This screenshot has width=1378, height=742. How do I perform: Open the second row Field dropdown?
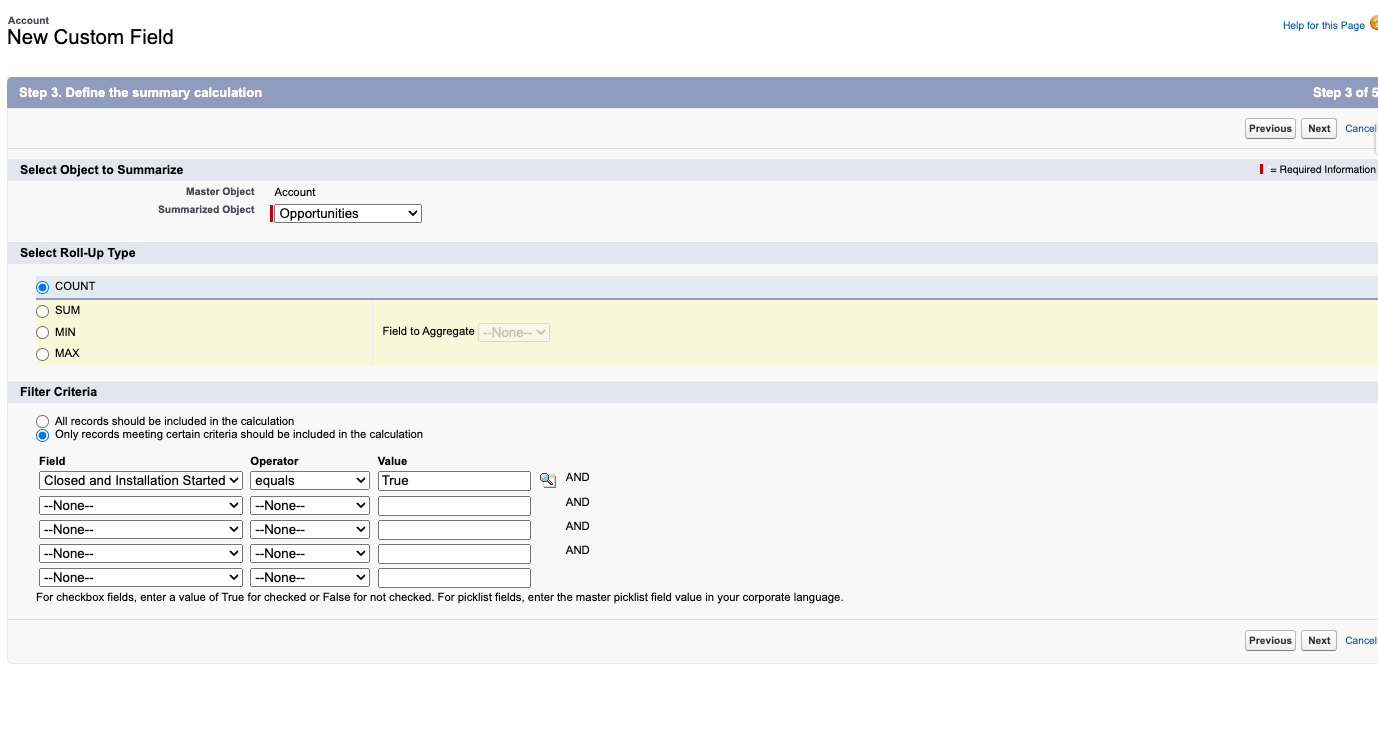[x=141, y=506]
